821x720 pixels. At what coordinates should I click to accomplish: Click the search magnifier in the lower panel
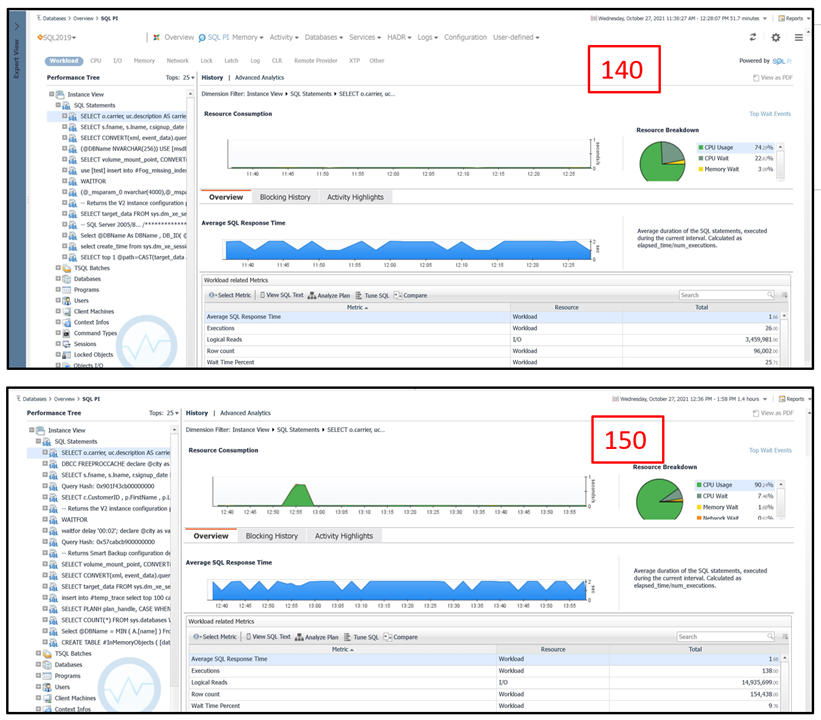(x=770, y=636)
